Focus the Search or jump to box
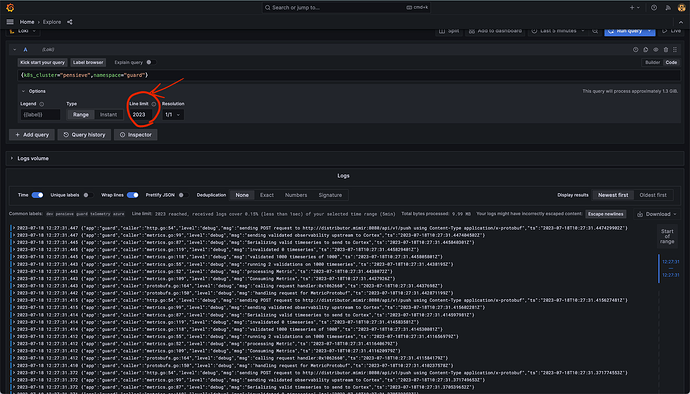690x394 pixels. (345, 7)
